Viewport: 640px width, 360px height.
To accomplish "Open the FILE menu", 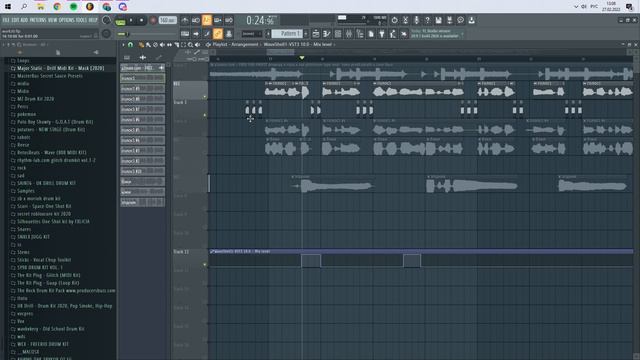I will (6, 20).
